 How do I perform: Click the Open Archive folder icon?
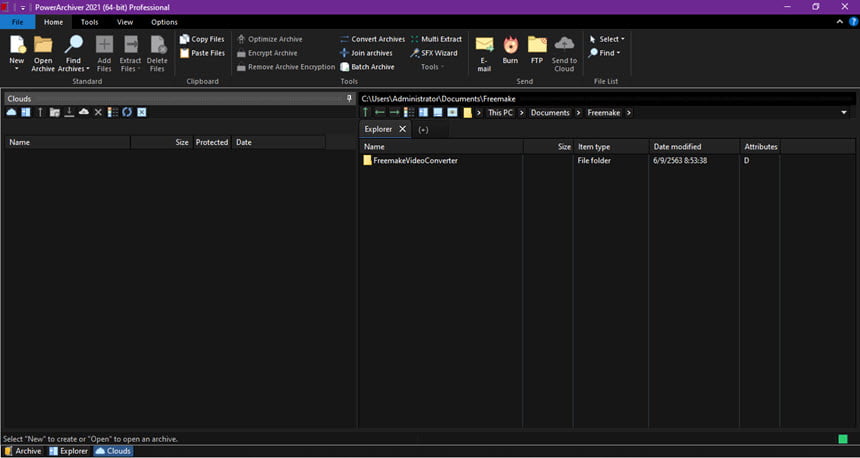tap(43, 45)
